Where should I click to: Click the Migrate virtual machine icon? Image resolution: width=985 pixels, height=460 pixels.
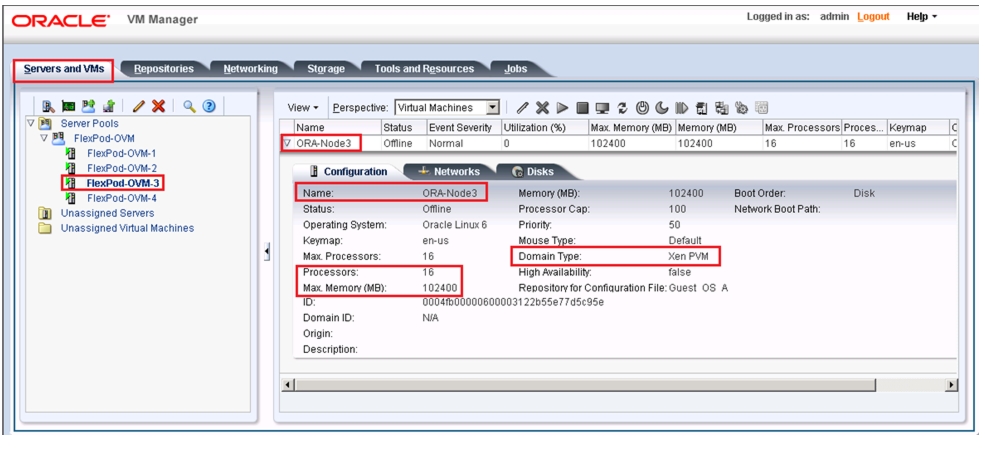click(702, 108)
